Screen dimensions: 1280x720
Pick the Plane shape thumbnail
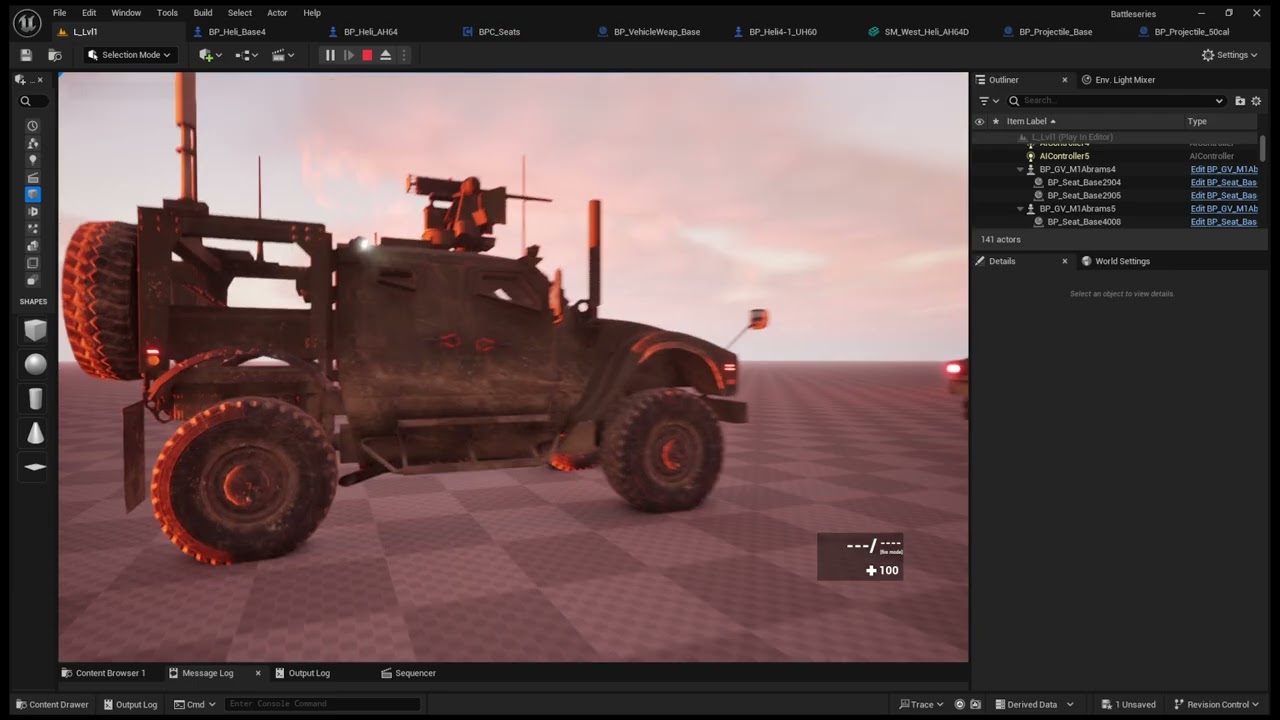click(x=35, y=467)
